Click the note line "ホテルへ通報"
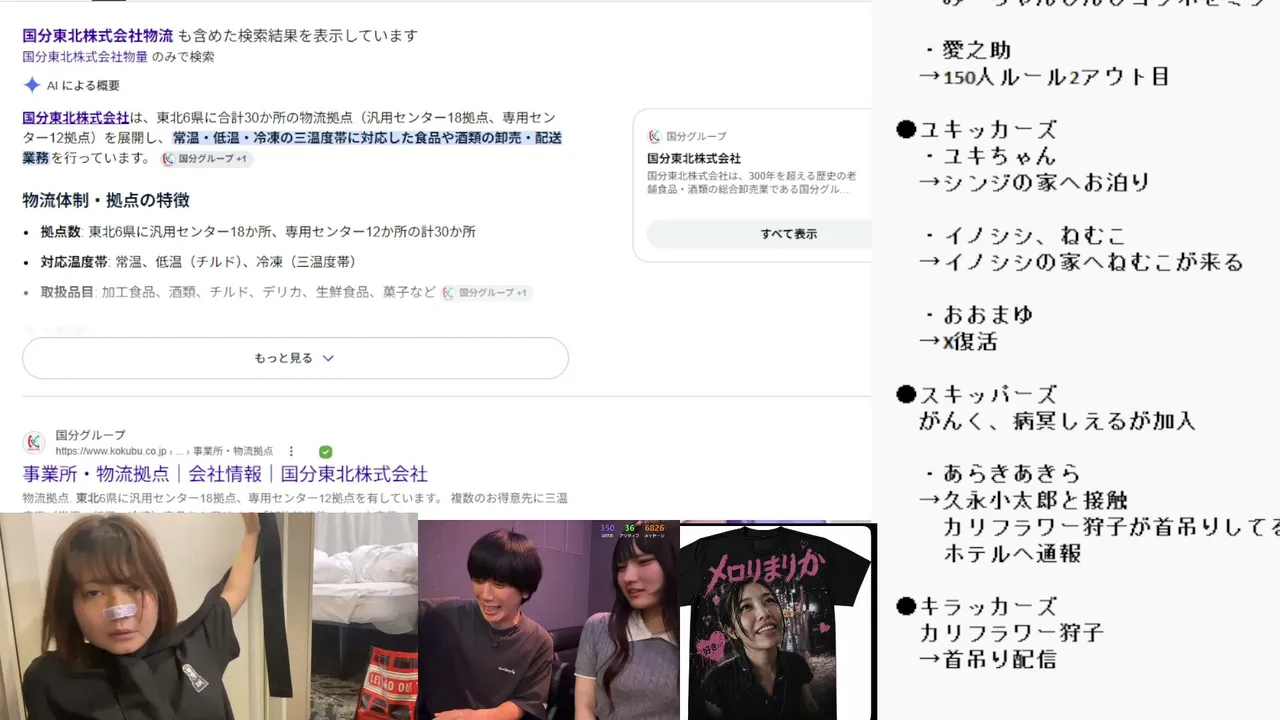Viewport: 1280px width, 720px height. 1012,553
